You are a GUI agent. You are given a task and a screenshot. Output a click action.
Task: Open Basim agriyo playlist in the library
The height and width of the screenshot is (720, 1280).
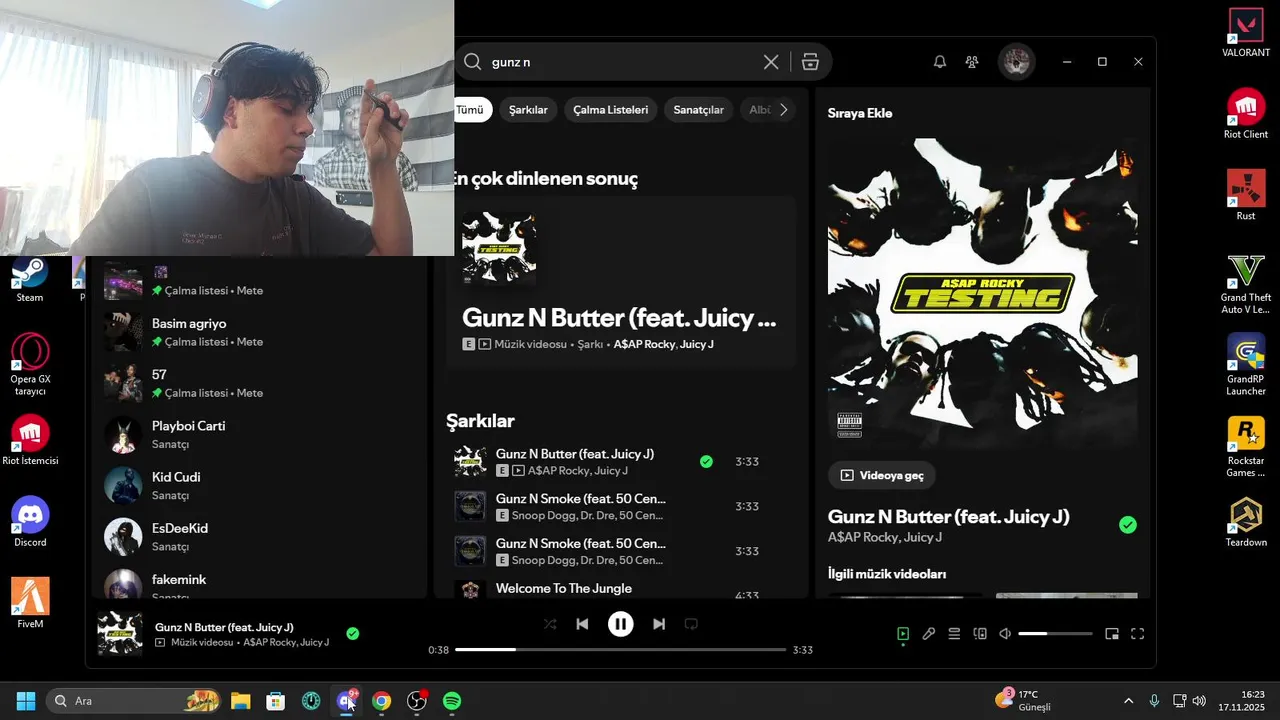[260, 332]
